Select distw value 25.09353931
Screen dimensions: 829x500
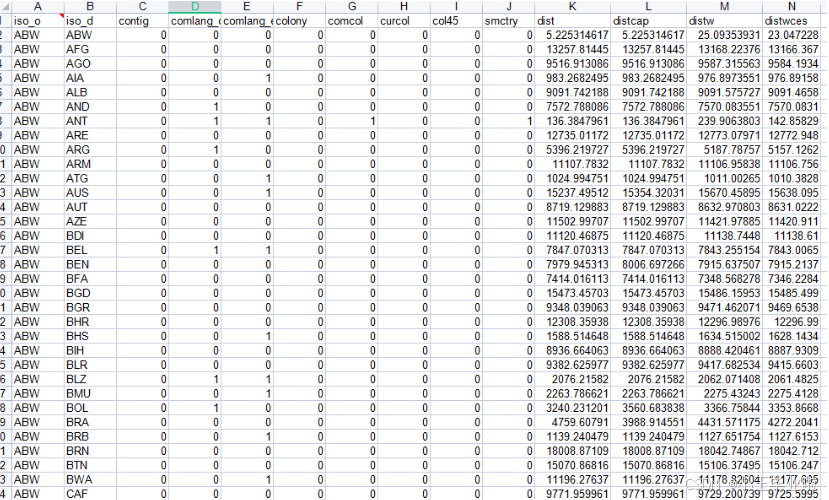click(724, 35)
